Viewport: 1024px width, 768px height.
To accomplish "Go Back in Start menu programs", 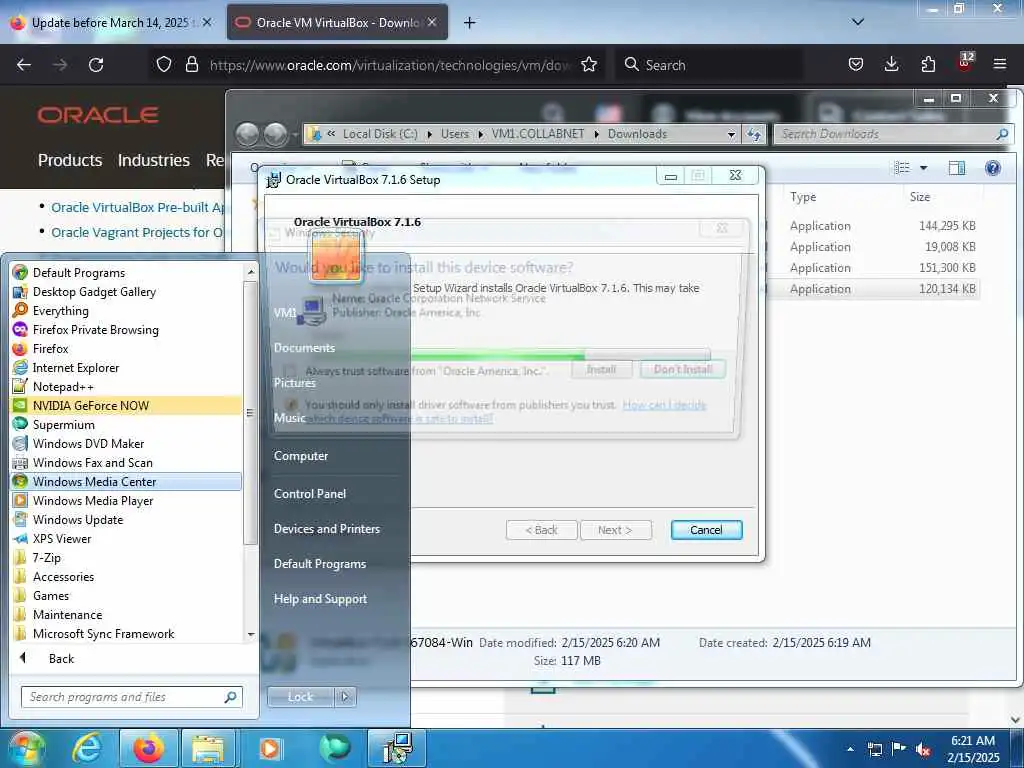I will point(61,658).
